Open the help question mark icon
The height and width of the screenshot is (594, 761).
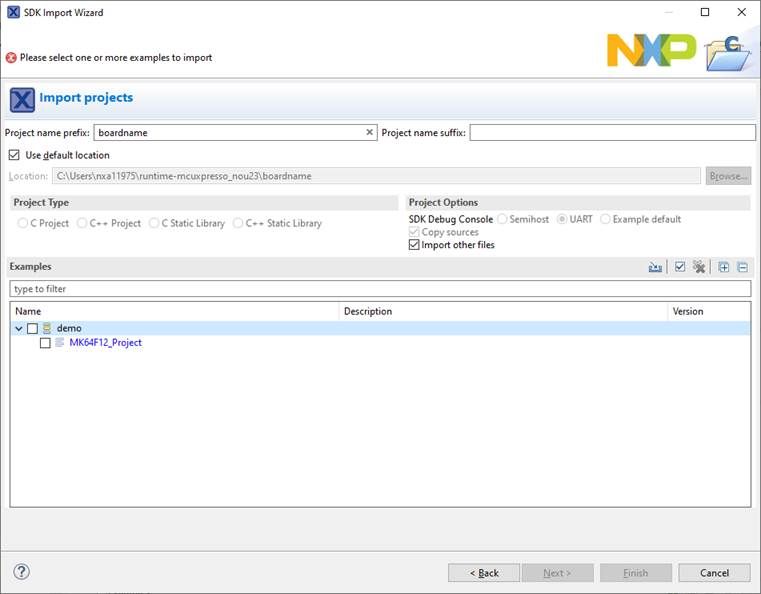pyautogui.click(x=21, y=572)
